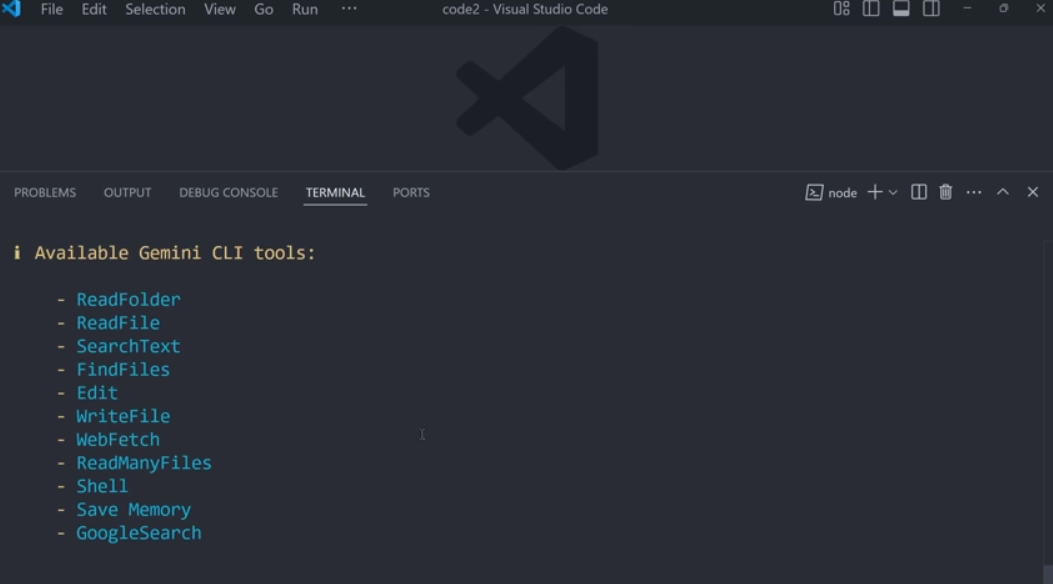
Task: Click the node terminal shell icon
Action: click(x=814, y=193)
